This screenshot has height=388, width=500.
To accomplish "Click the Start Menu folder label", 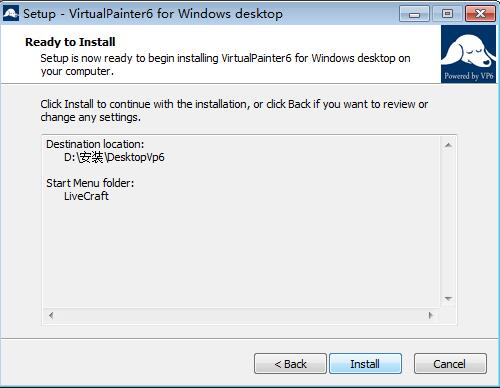I will (90, 183).
